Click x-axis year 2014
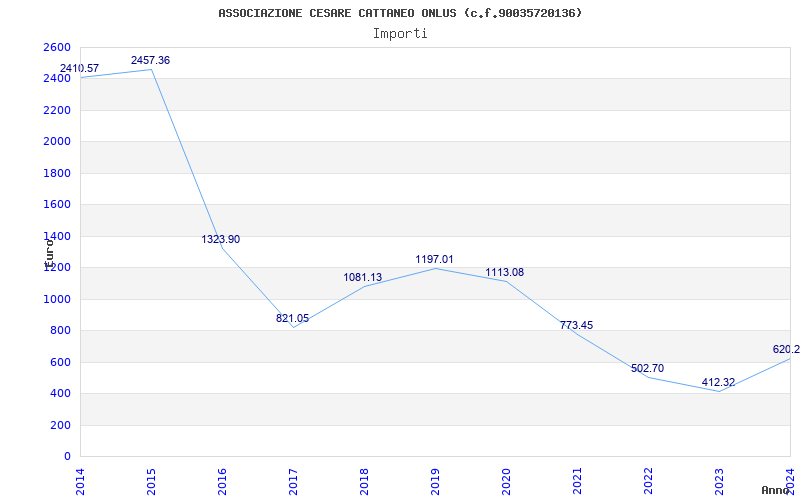 tap(80, 482)
